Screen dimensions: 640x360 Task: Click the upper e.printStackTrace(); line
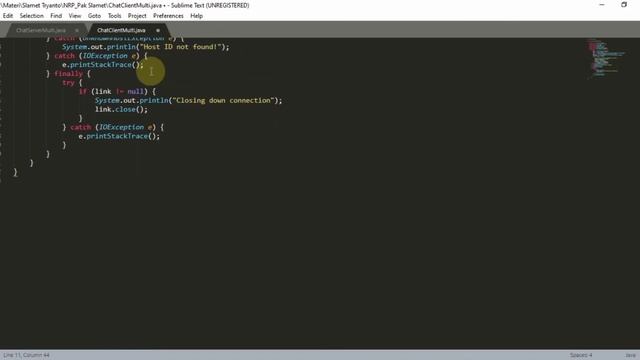103,65
